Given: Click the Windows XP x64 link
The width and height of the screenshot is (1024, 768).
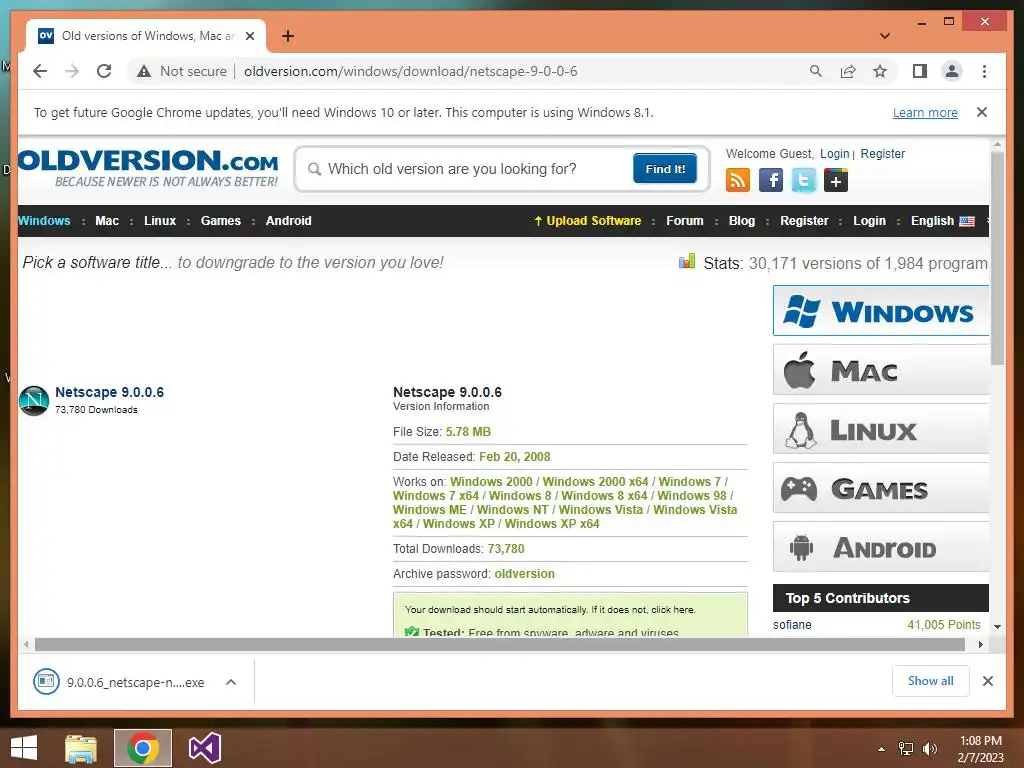Looking at the screenshot, I should click(x=552, y=524).
